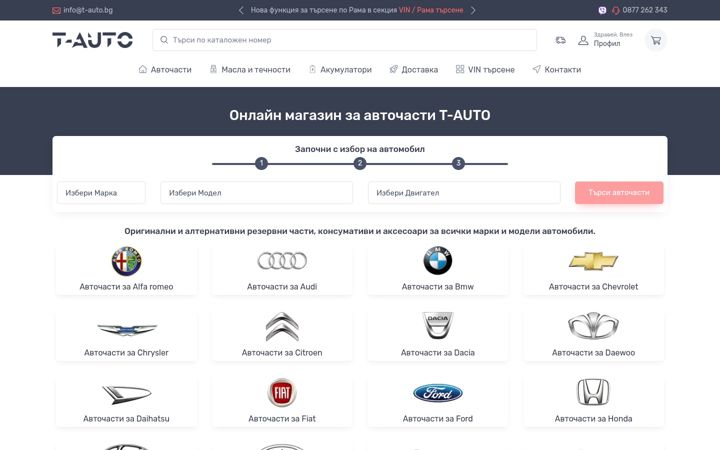Open the Масла и течности menu

tap(256, 70)
